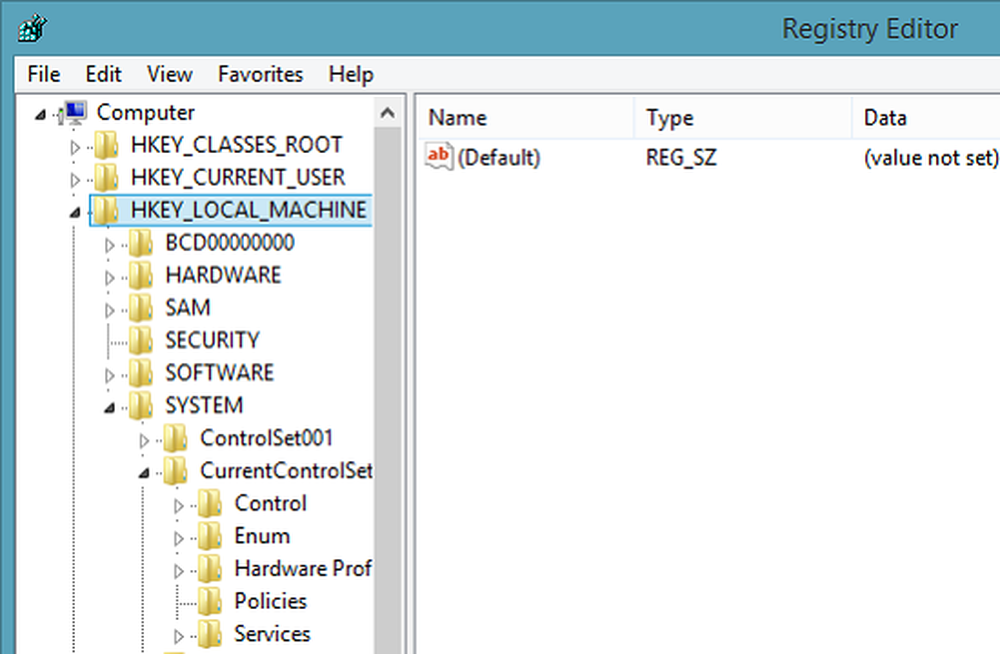Expand the HKEY_CLASSES_ROOT tree node
Image resolution: width=1000 pixels, height=654 pixels.
coord(75,147)
